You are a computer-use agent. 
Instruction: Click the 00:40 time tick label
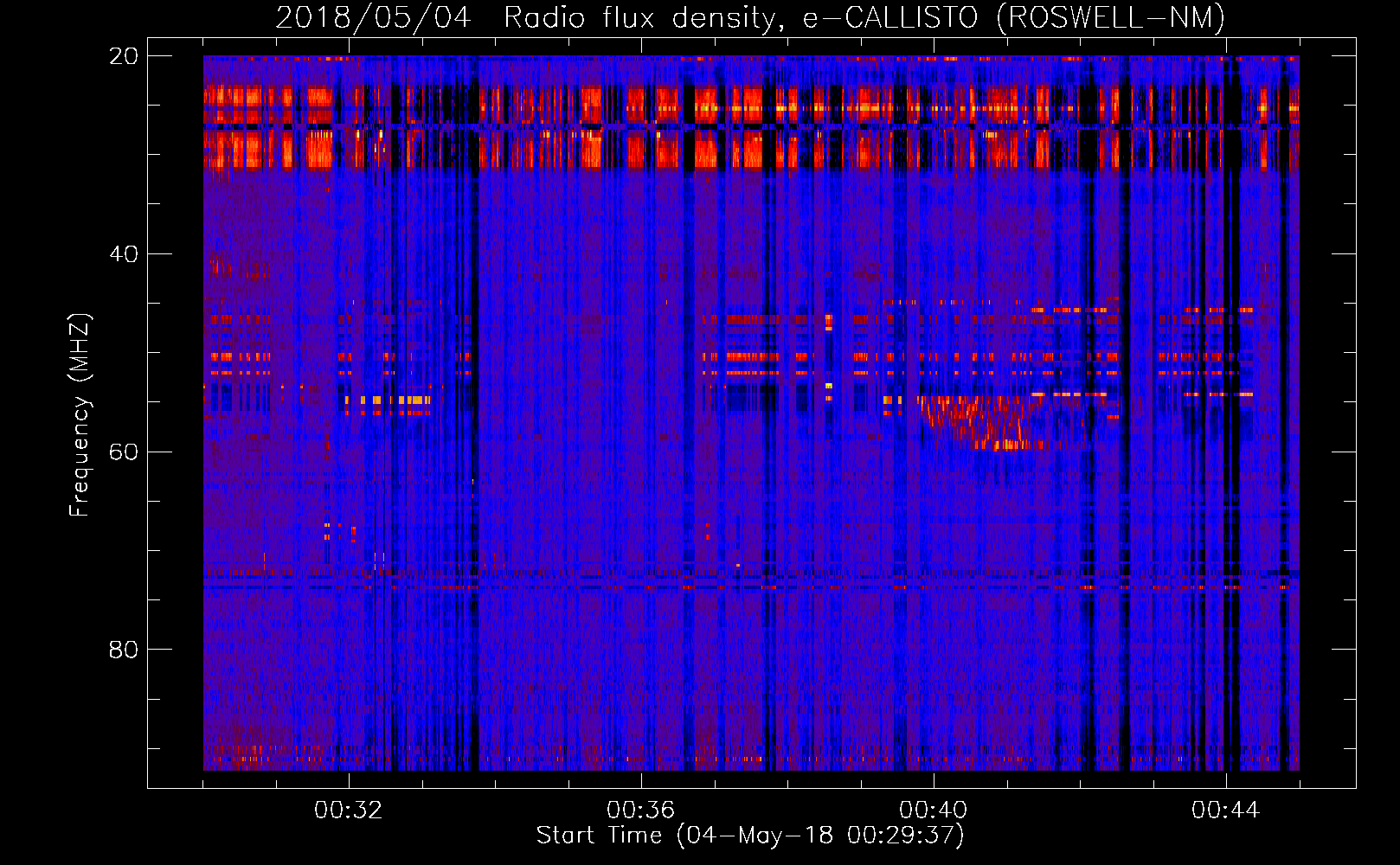934,811
